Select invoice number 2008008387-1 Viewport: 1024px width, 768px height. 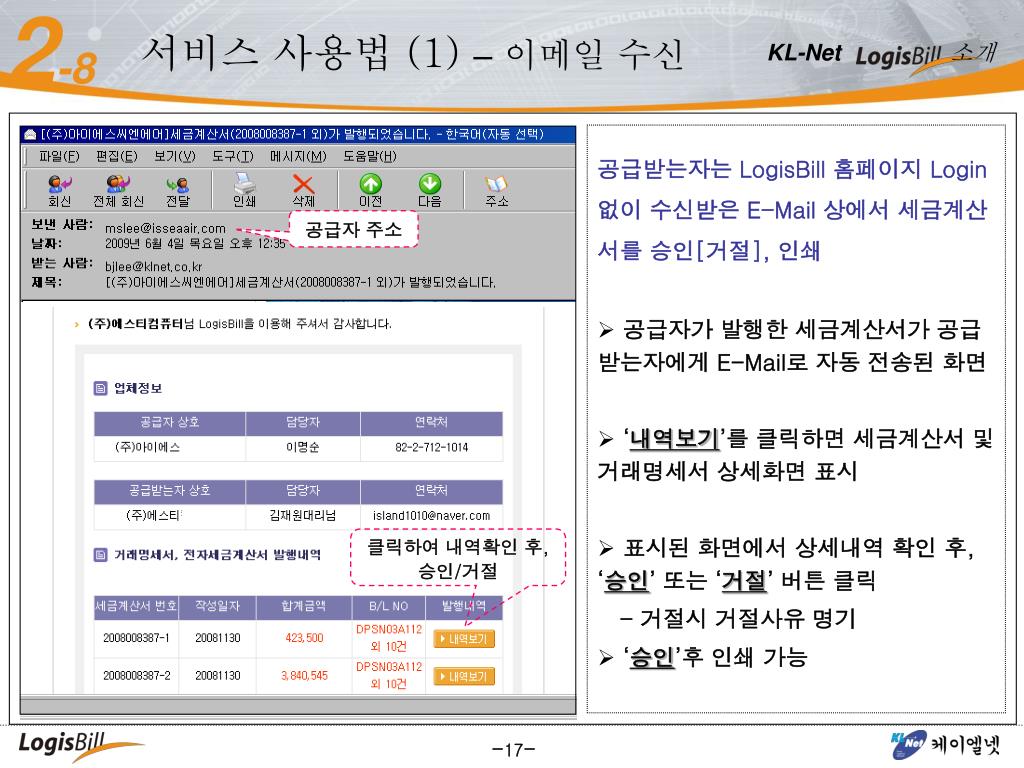pos(136,637)
